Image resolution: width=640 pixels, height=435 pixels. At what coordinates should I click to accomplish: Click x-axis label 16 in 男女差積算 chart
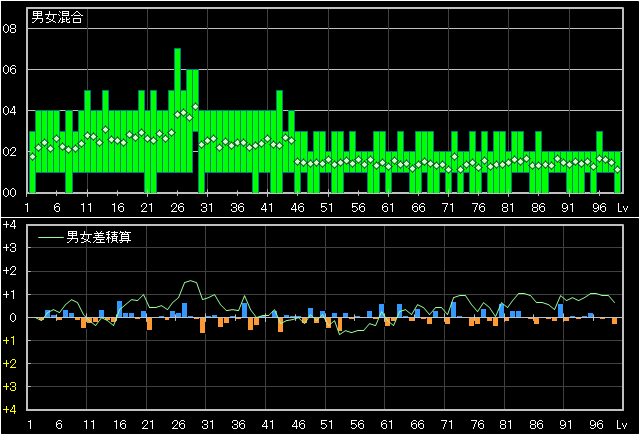[x=119, y=425]
